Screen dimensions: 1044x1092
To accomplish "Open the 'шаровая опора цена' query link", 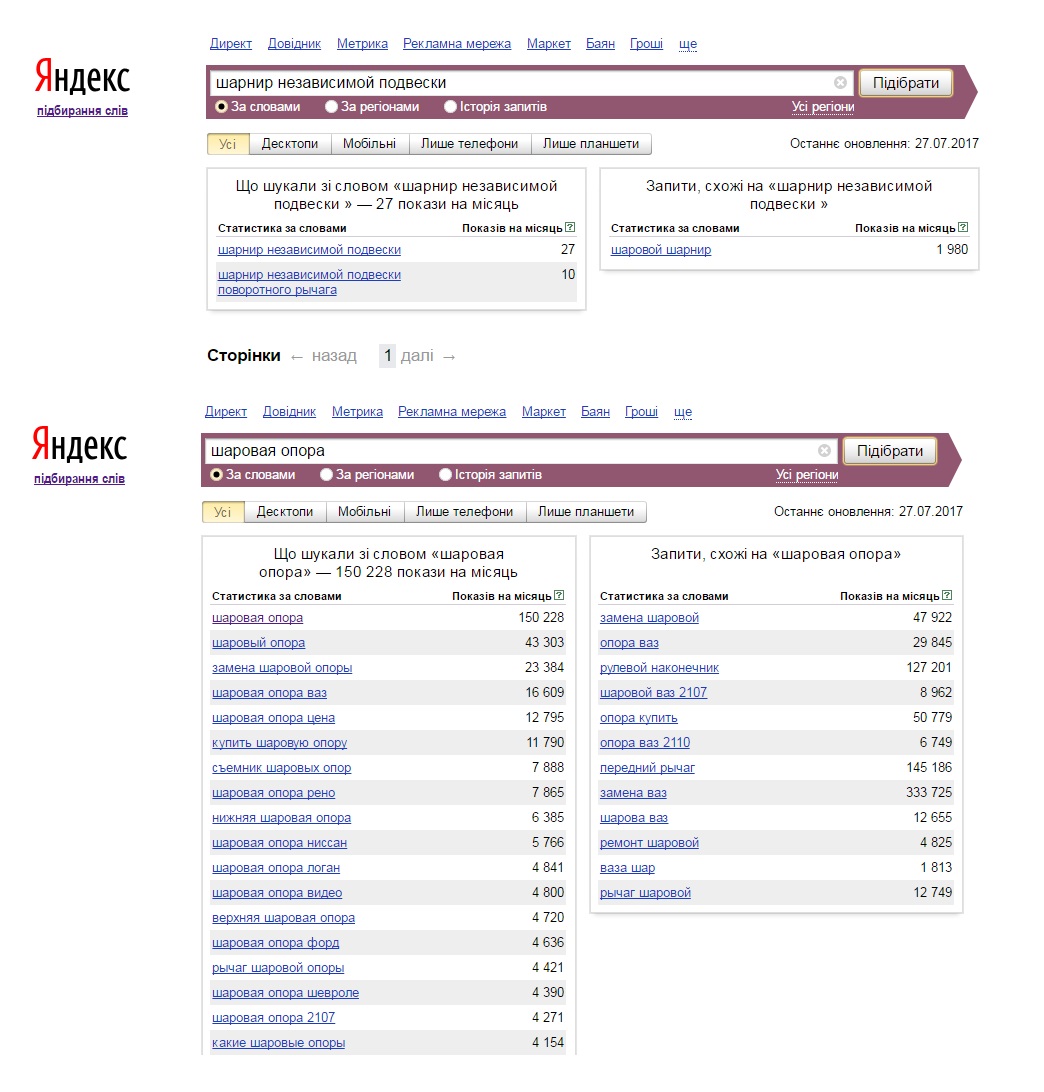I will click(x=274, y=718).
